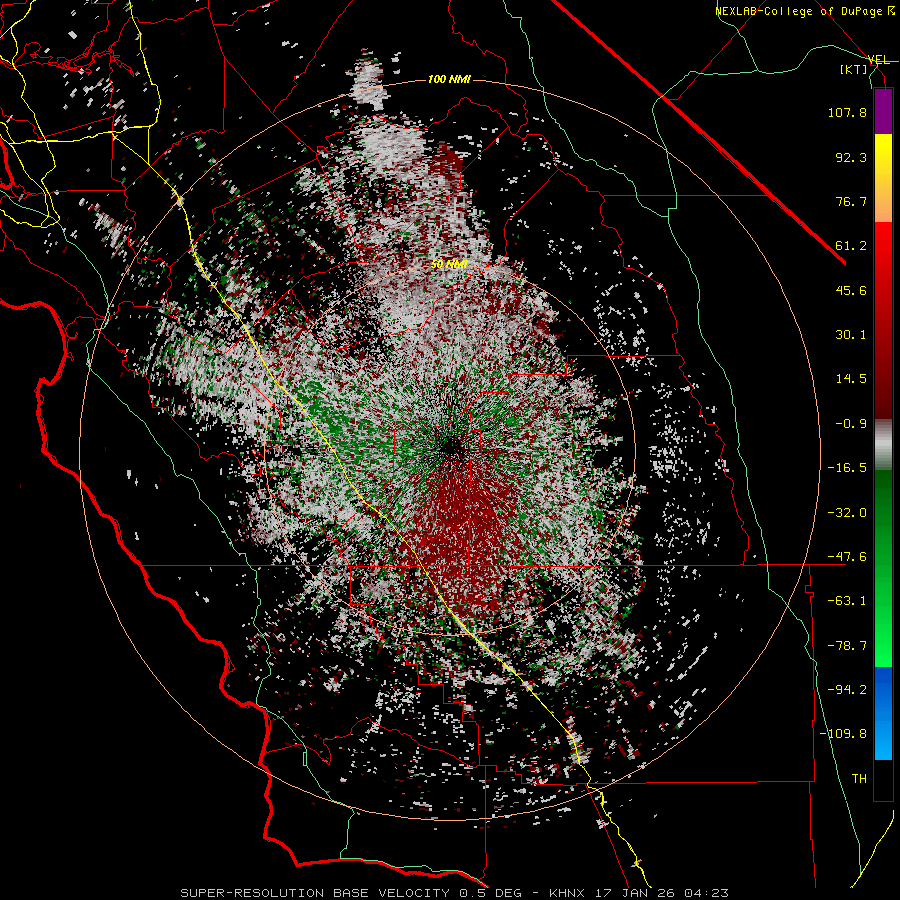
Task: Click the Super-Resolution Base Velocity caption
Action: coord(455,893)
